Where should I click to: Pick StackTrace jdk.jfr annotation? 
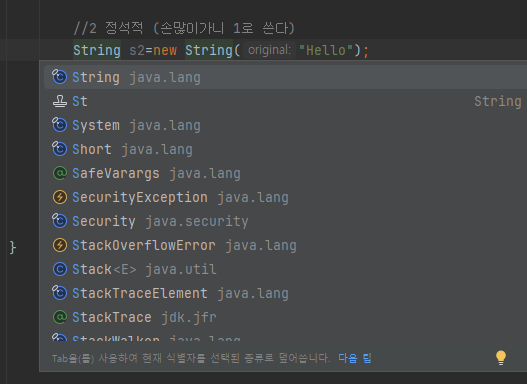285,317
